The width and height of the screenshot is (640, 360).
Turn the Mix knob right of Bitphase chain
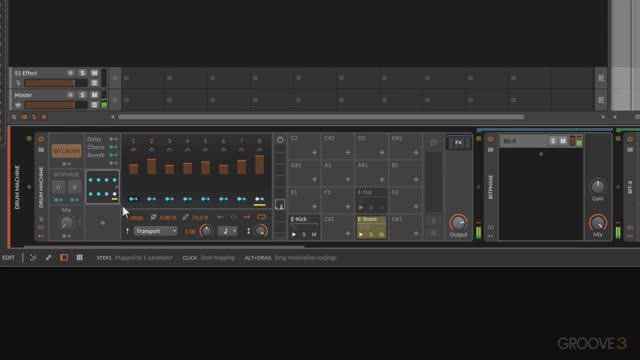(598, 223)
